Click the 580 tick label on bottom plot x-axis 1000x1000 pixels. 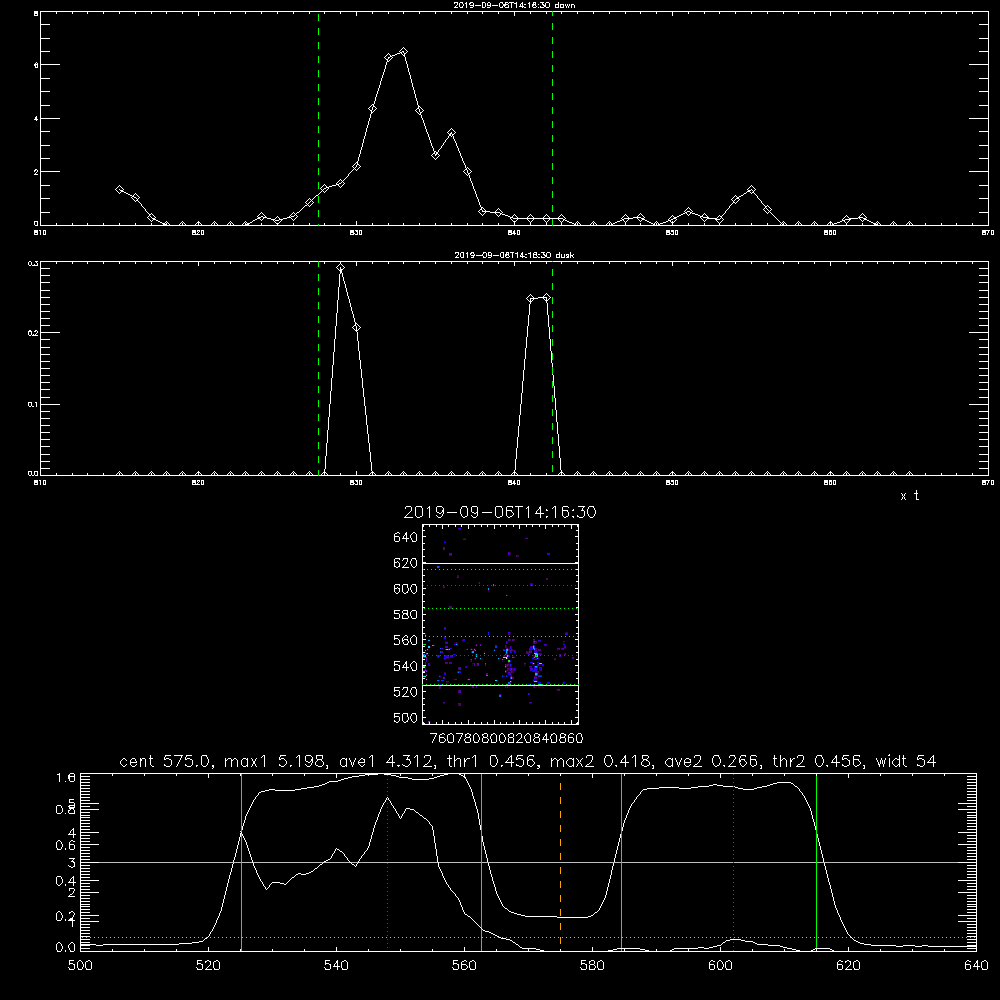(x=592, y=966)
